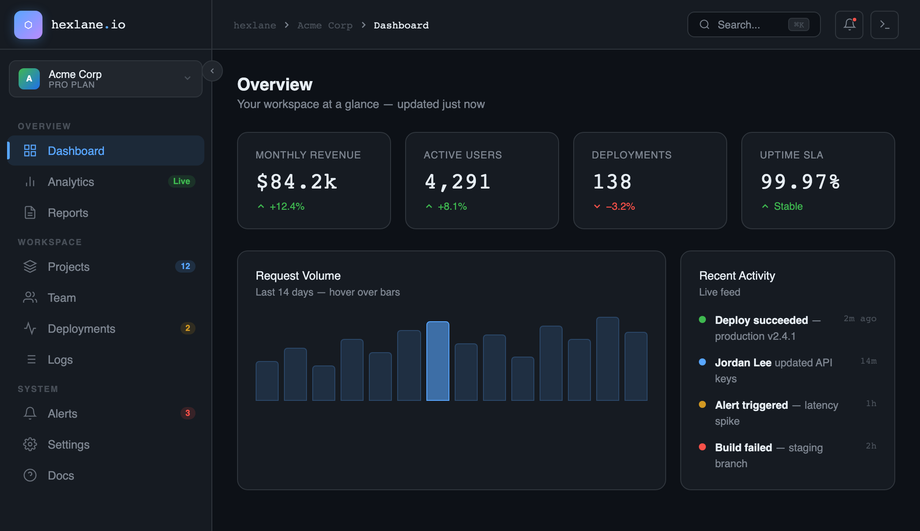Click the Reports document icon
The width and height of the screenshot is (920, 531).
click(30, 212)
